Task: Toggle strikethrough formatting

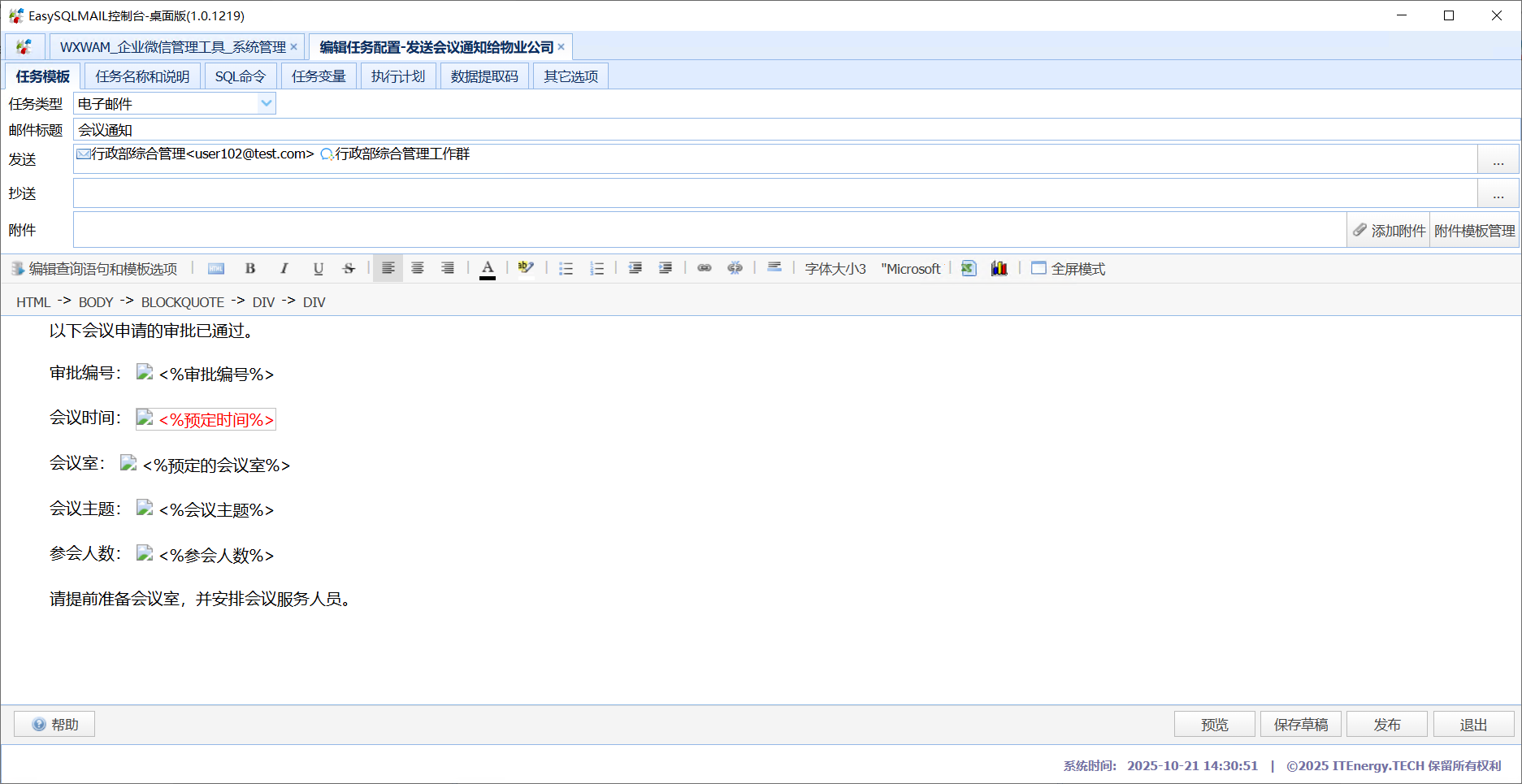Action: click(x=349, y=269)
